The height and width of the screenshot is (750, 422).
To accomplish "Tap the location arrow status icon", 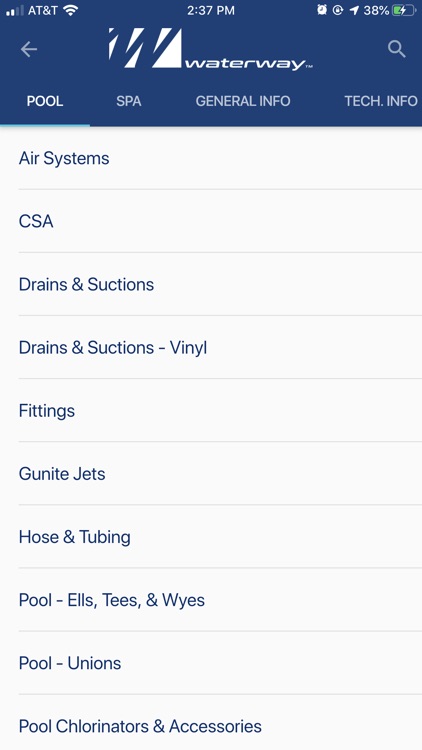I will 355,11.
